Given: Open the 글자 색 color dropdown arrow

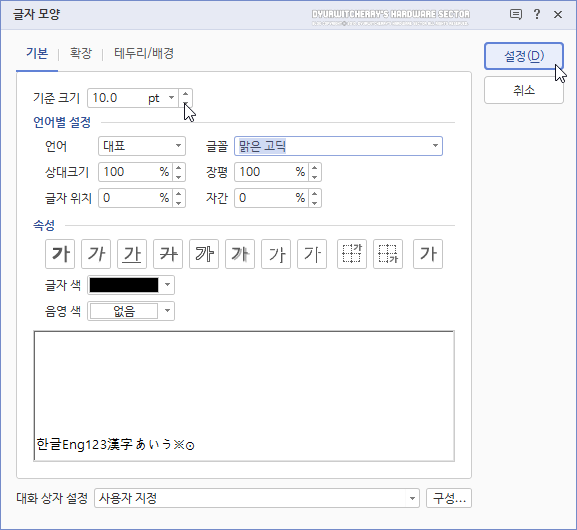Looking at the screenshot, I should pyautogui.click(x=167, y=285).
